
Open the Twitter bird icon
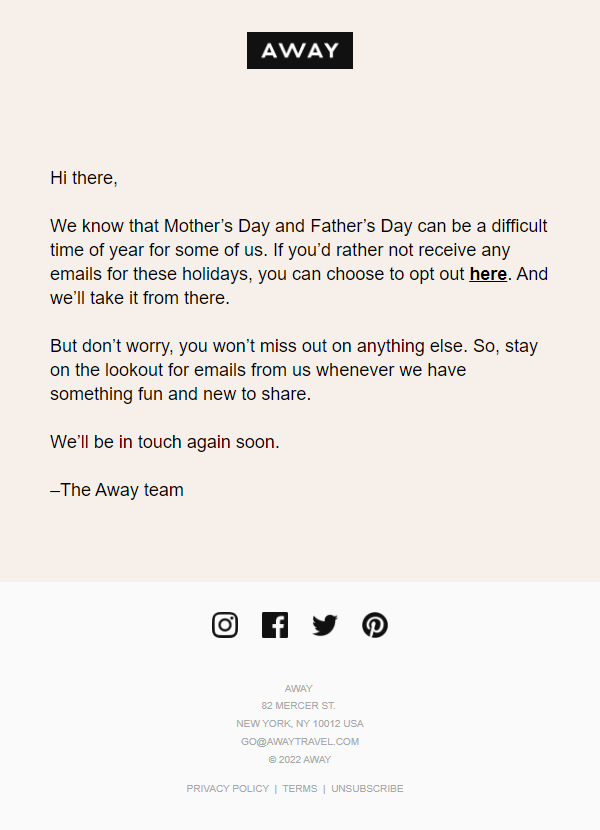[x=325, y=625]
